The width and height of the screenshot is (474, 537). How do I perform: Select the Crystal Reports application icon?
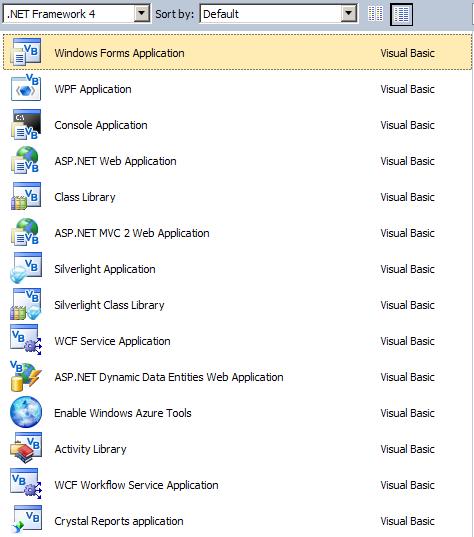(x=27, y=520)
